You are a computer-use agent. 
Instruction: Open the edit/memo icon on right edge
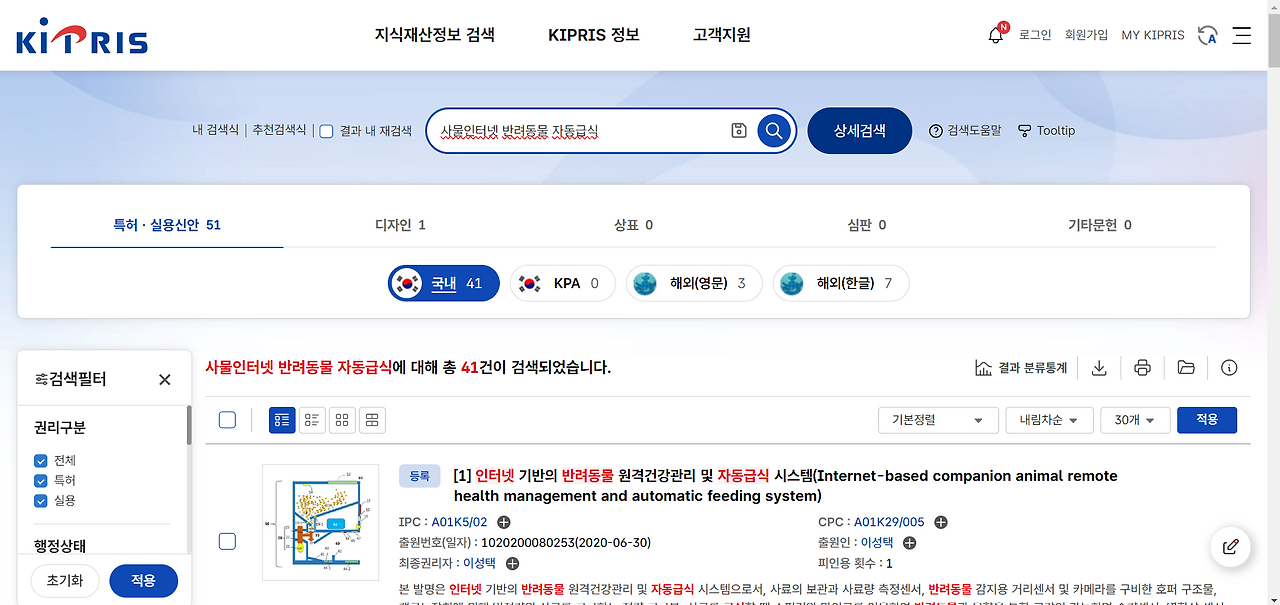tap(1230, 547)
